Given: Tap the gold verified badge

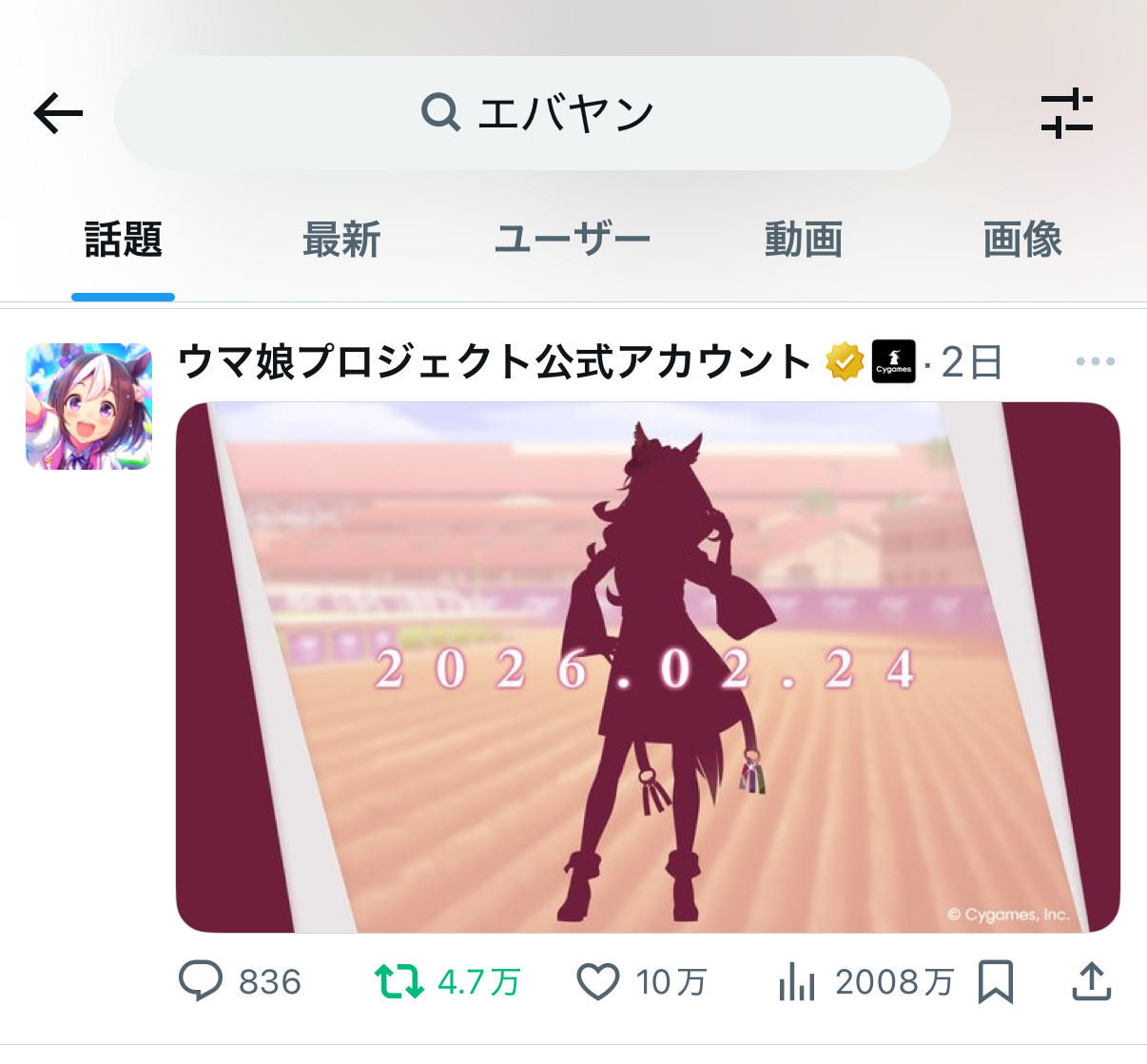Looking at the screenshot, I should [844, 361].
